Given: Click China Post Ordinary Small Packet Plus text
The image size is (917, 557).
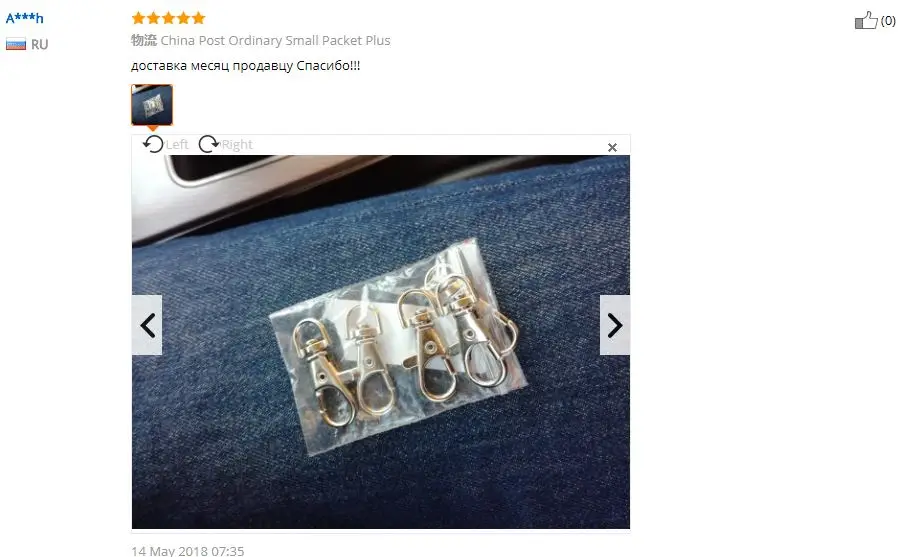Looking at the screenshot, I should (275, 40).
